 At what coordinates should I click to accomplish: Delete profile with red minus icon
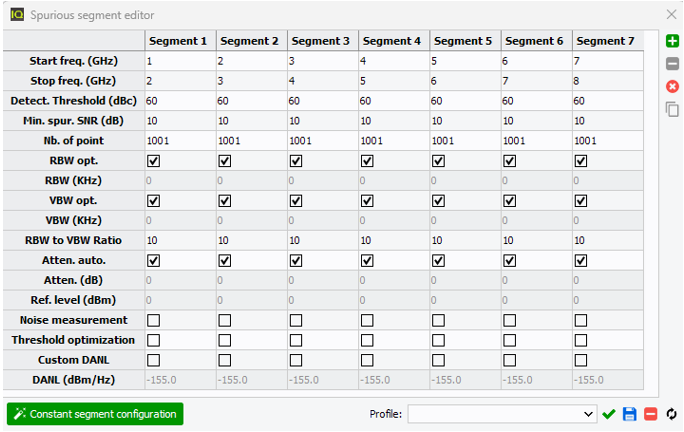pos(650,414)
